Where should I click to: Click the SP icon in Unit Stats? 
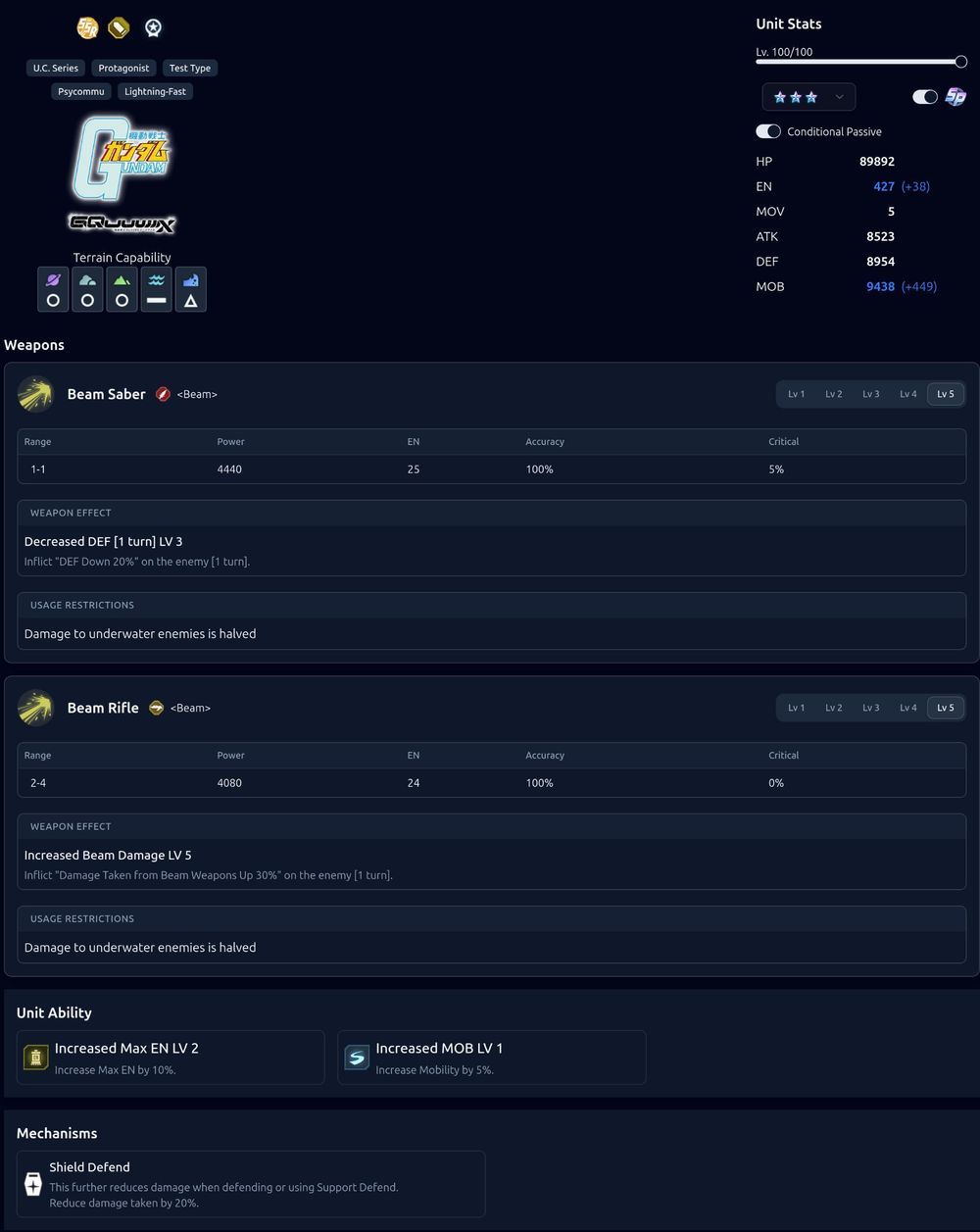955,96
